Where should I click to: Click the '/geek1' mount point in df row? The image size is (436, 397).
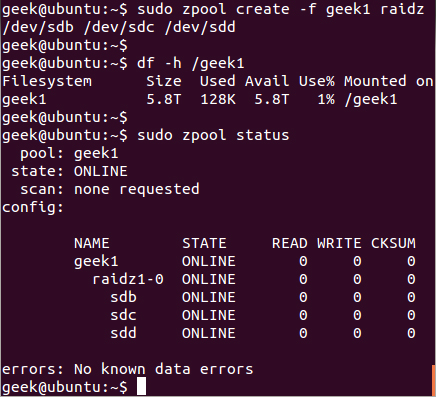click(x=371, y=99)
